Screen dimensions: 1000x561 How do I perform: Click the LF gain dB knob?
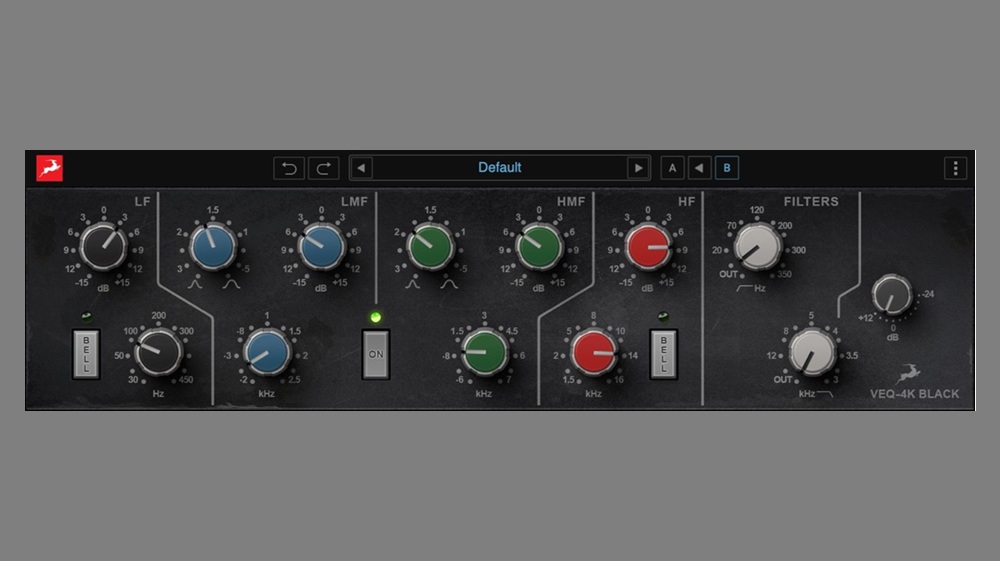point(103,247)
